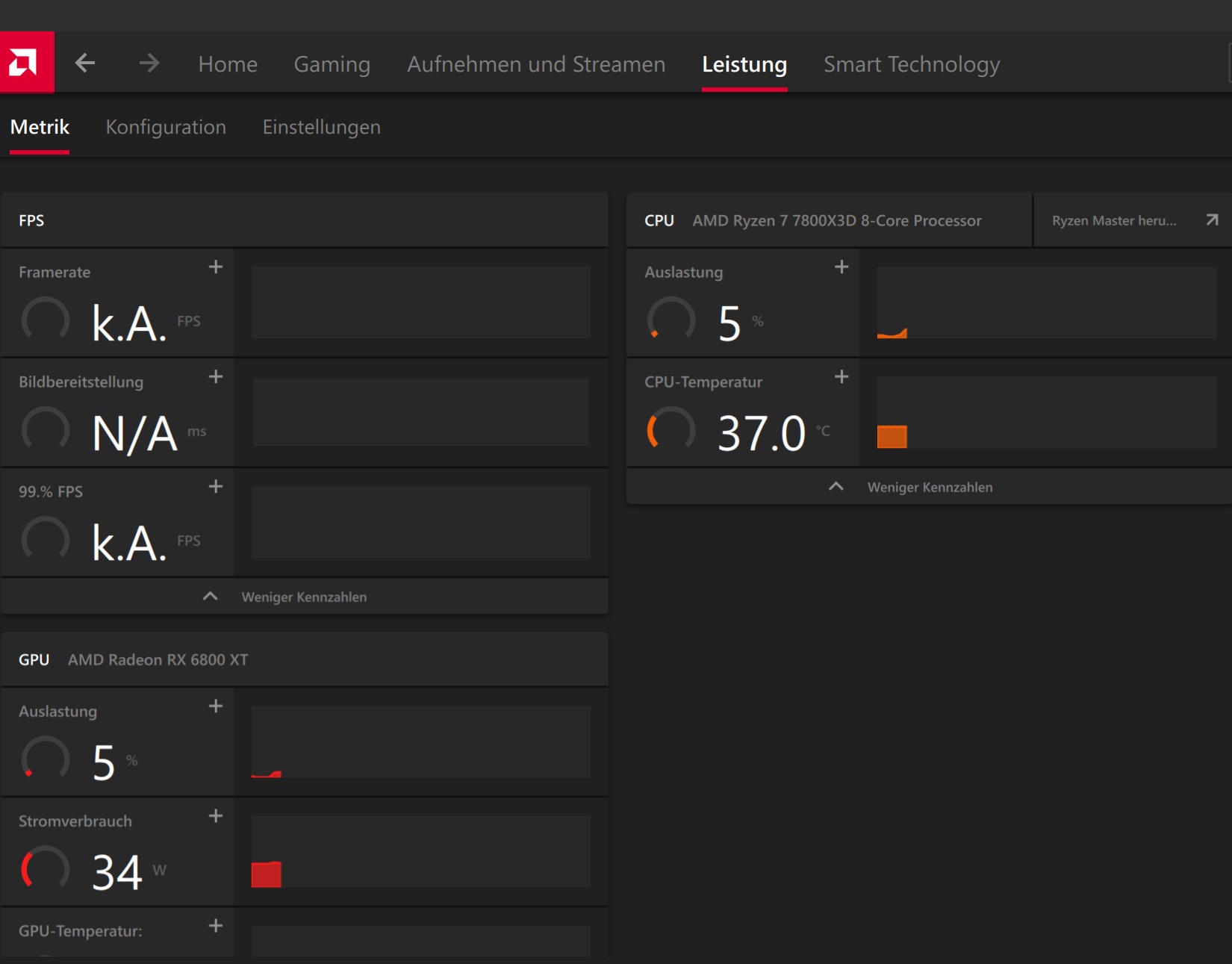1232x964 pixels.
Task: Select the Leistung tab
Action: 744,64
